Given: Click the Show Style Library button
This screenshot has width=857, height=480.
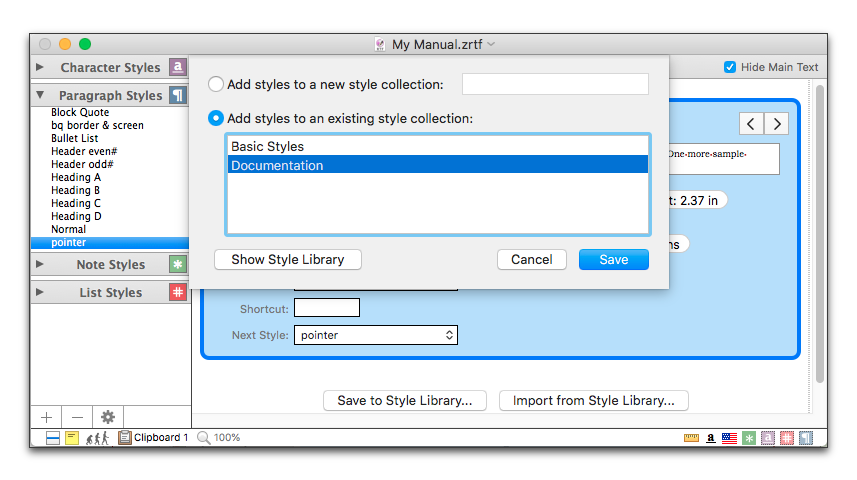Looking at the screenshot, I should point(288,260).
